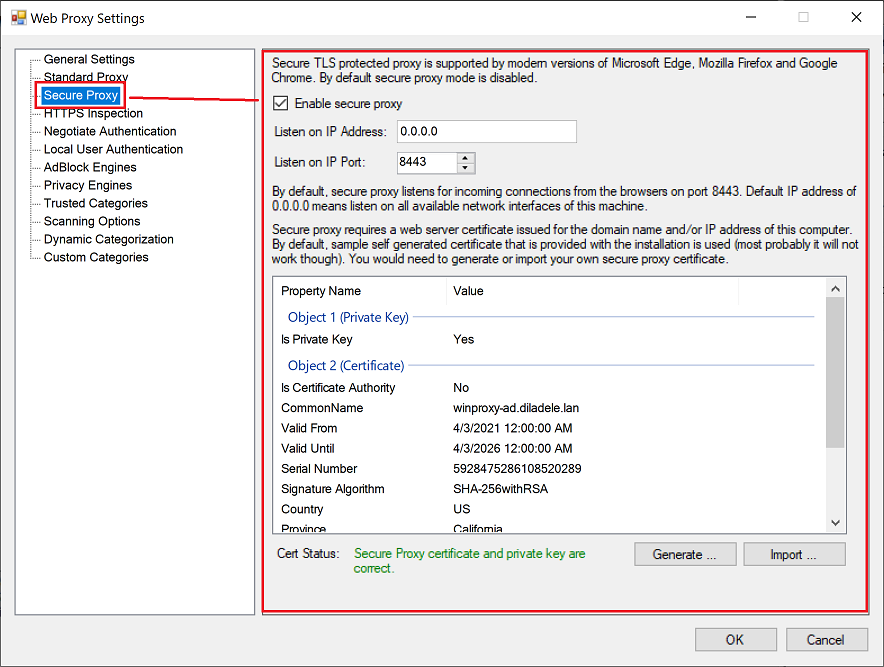The width and height of the screenshot is (884, 667).
Task: Click the 4/3/2026 12:00:00 AM value
Action: (x=512, y=449)
